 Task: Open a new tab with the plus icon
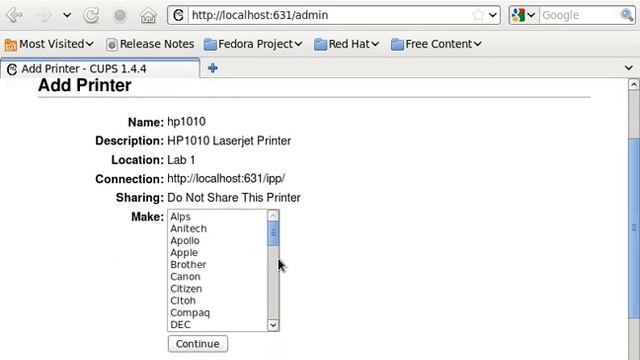[213, 68]
